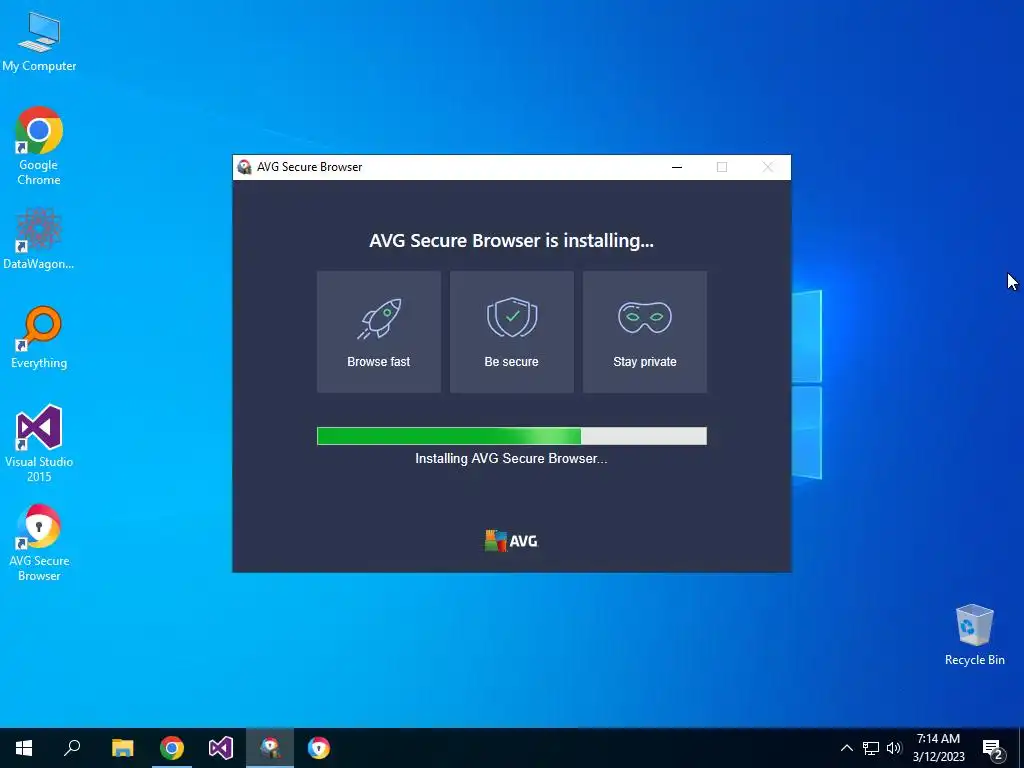Open the notification action center
Viewport: 1024px width, 768px height.
(x=993, y=748)
